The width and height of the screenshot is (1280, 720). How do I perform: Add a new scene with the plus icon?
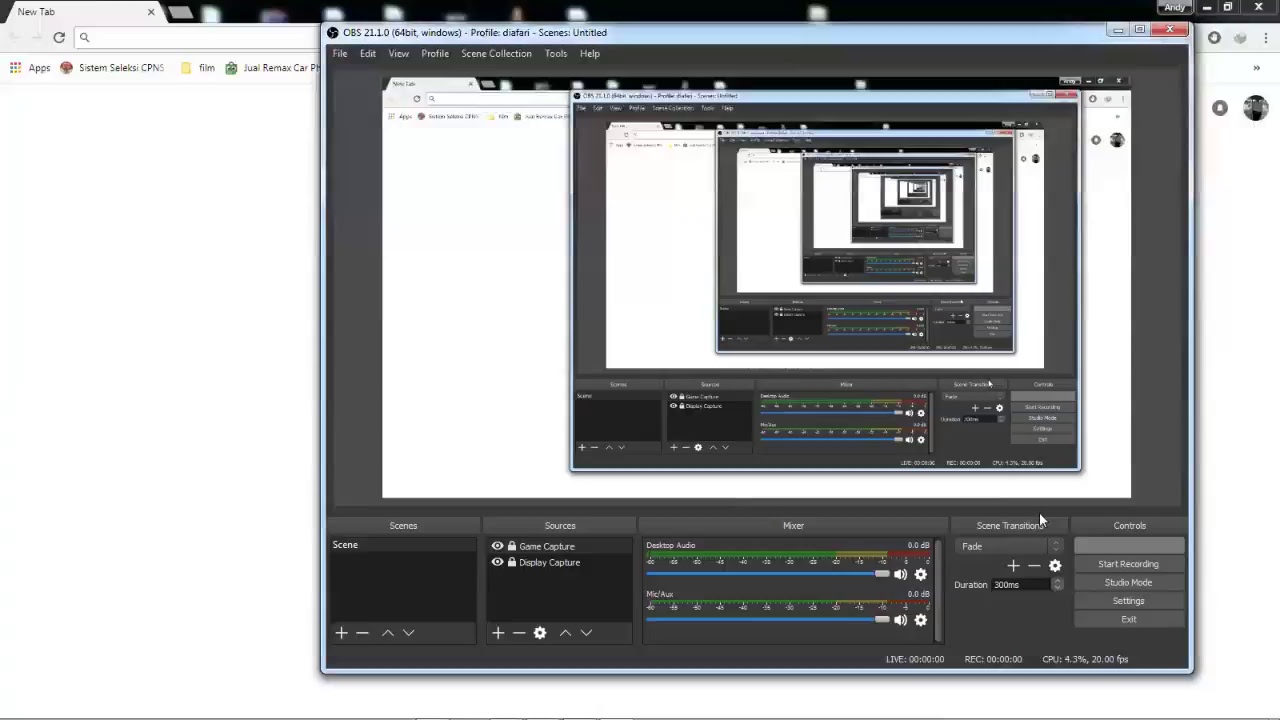341,633
